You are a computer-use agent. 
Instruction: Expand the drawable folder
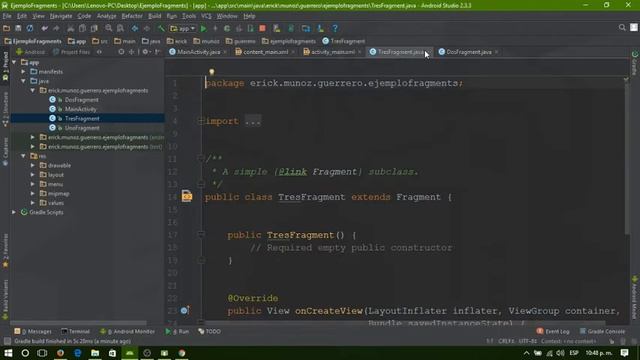click(x=33, y=165)
